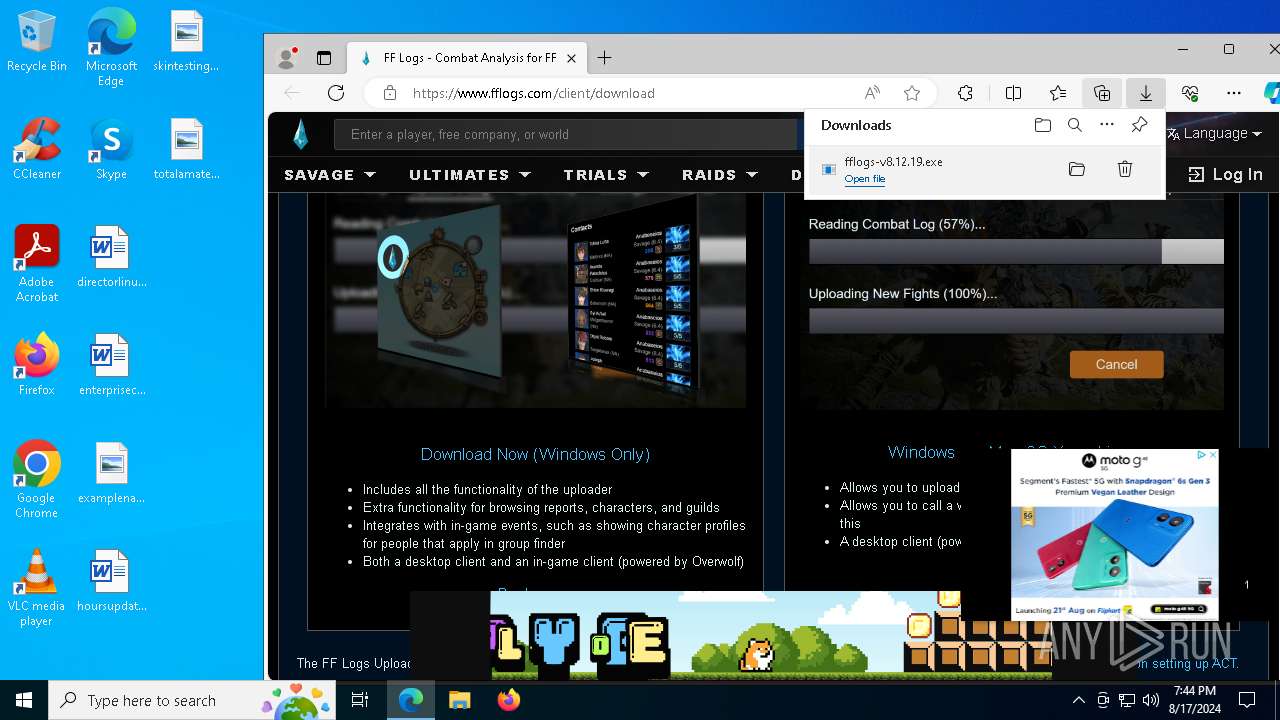Search downloads magnifier icon
The image size is (1280, 720).
1075,125
